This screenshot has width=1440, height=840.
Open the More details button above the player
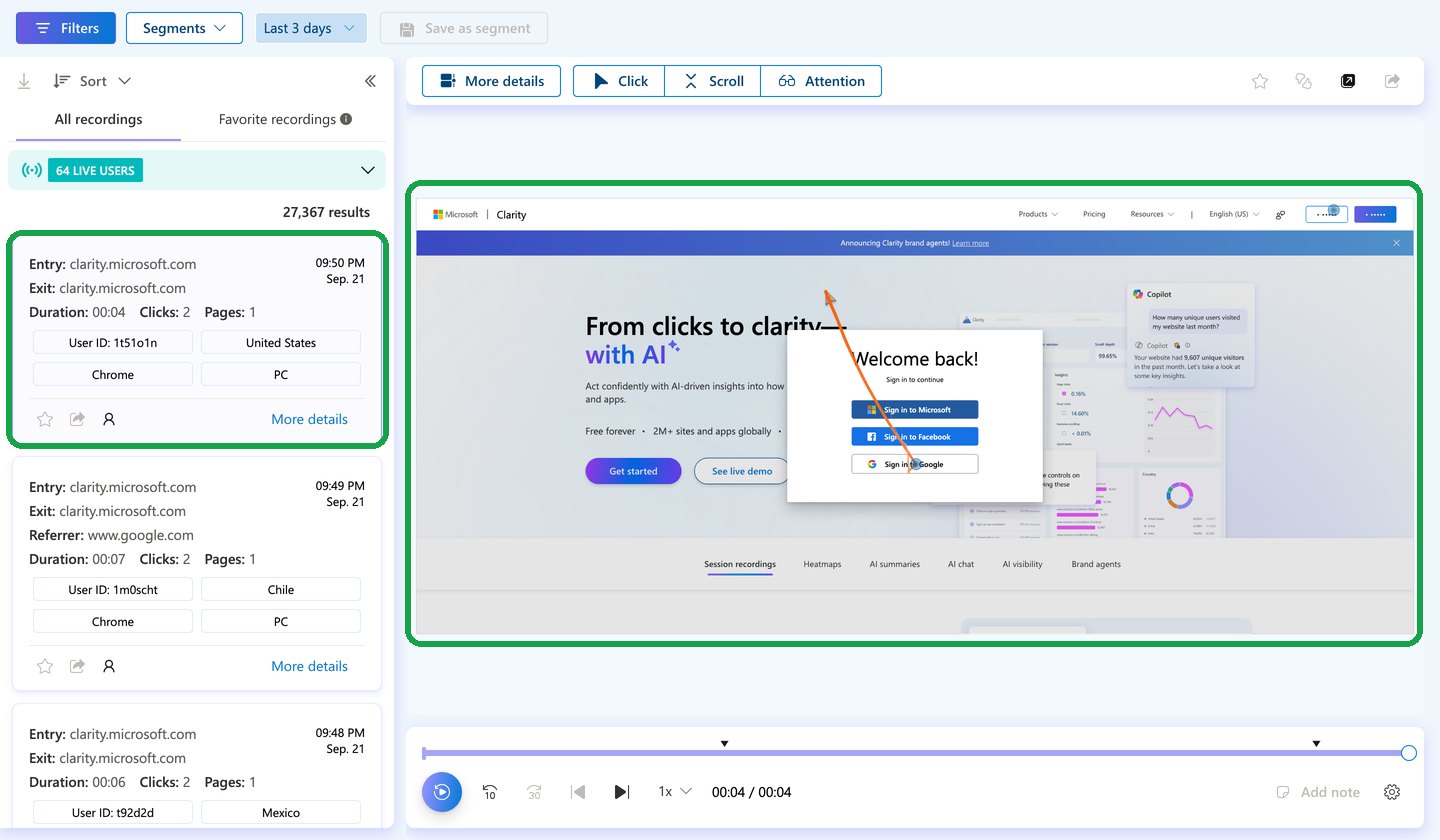point(491,81)
